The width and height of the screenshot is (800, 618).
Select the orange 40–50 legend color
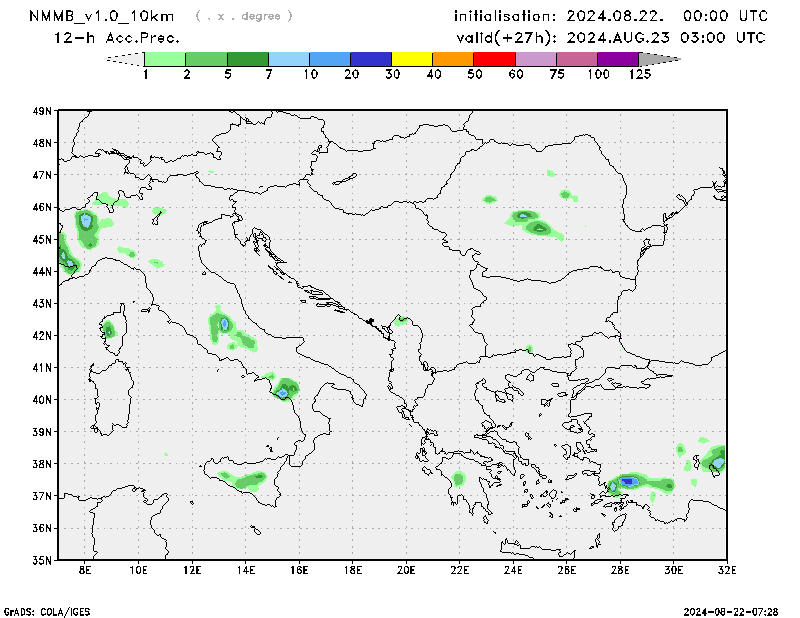[x=453, y=59]
